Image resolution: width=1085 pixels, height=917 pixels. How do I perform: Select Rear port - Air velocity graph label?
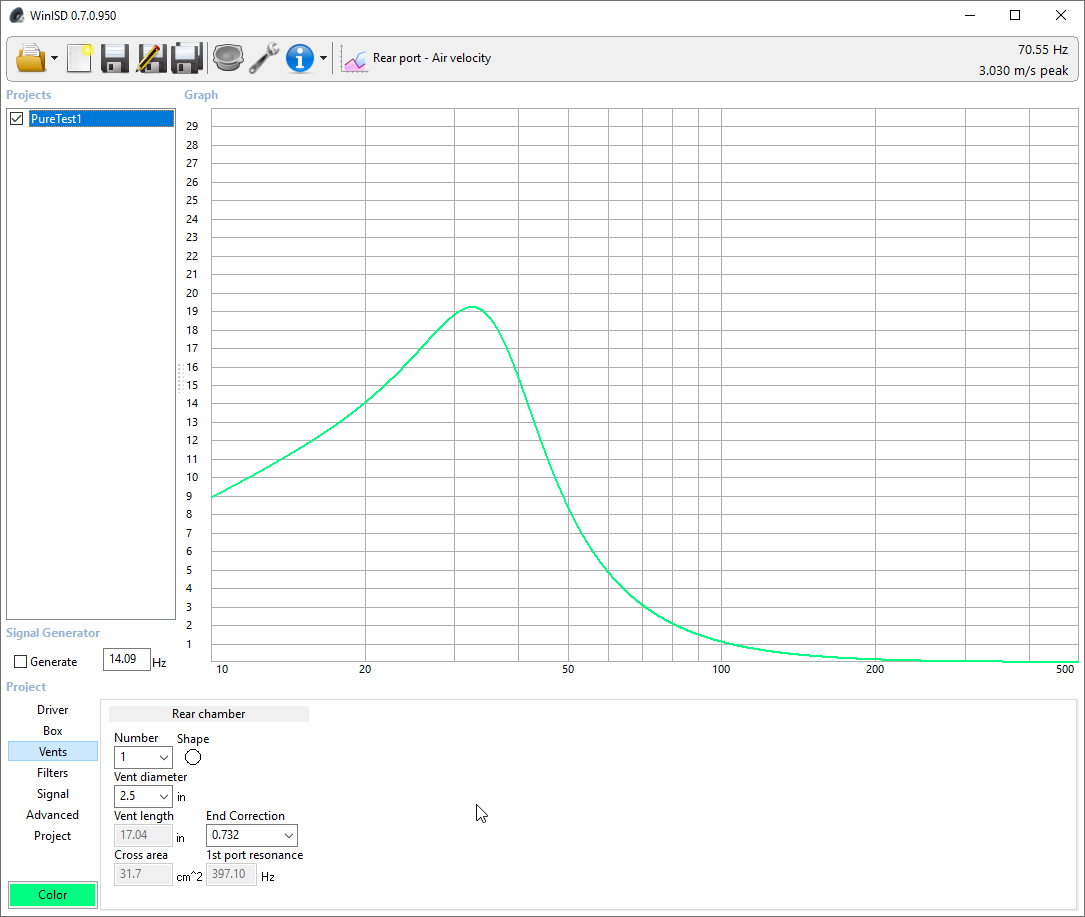coord(432,58)
